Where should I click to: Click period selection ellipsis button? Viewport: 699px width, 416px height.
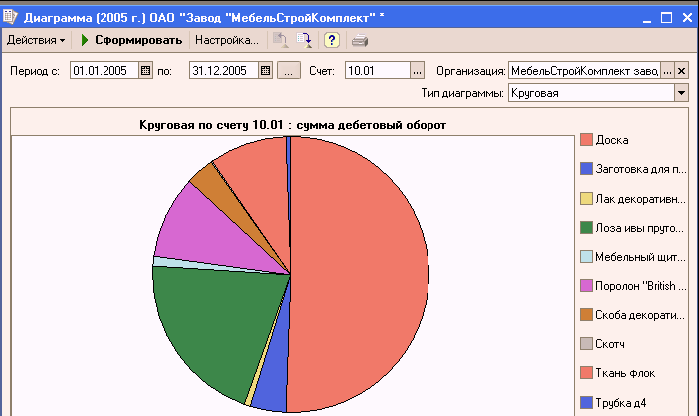click(288, 71)
